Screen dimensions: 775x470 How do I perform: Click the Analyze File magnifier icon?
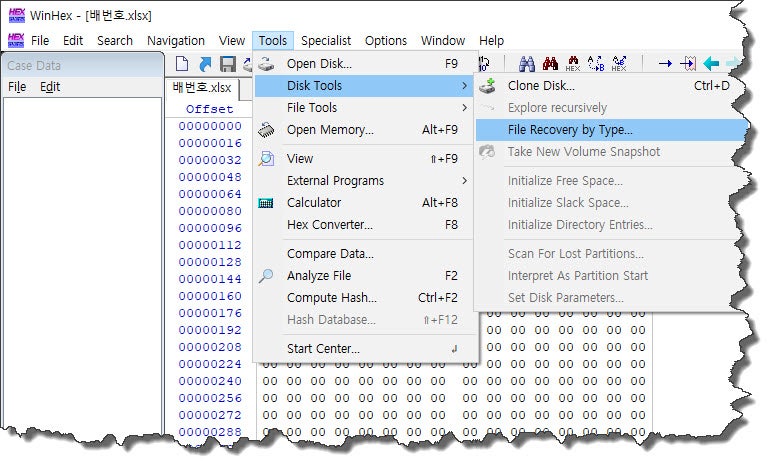coord(266,276)
